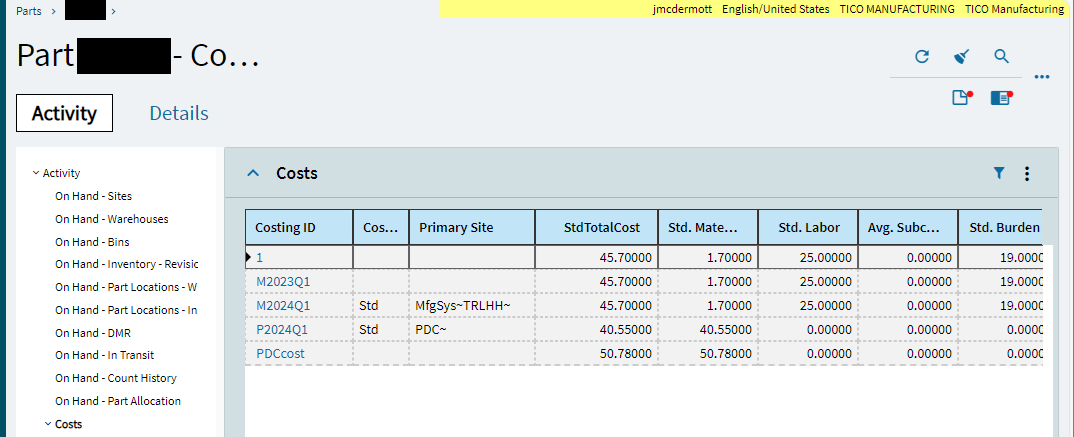
Task: Click jmcdermott user name in header
Action: [682, 9]
